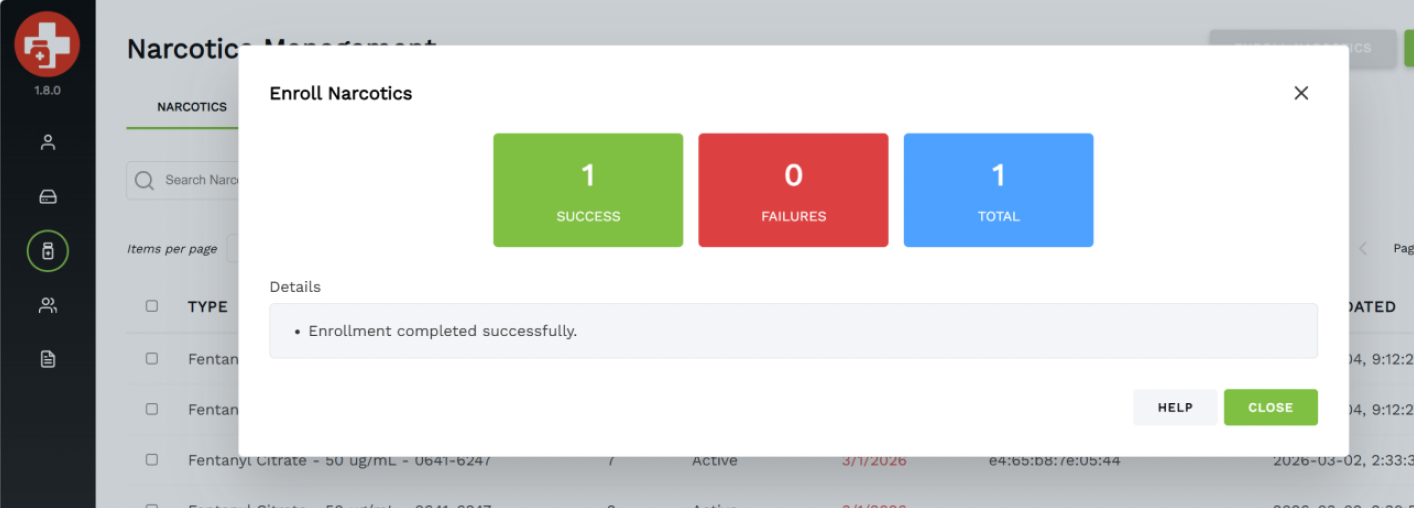The height and width of the screenshot is (508, 1414).
Task: Tick the checkbox for Fentanyl Citrate 0641-6247 row
Action: (152, 460)
